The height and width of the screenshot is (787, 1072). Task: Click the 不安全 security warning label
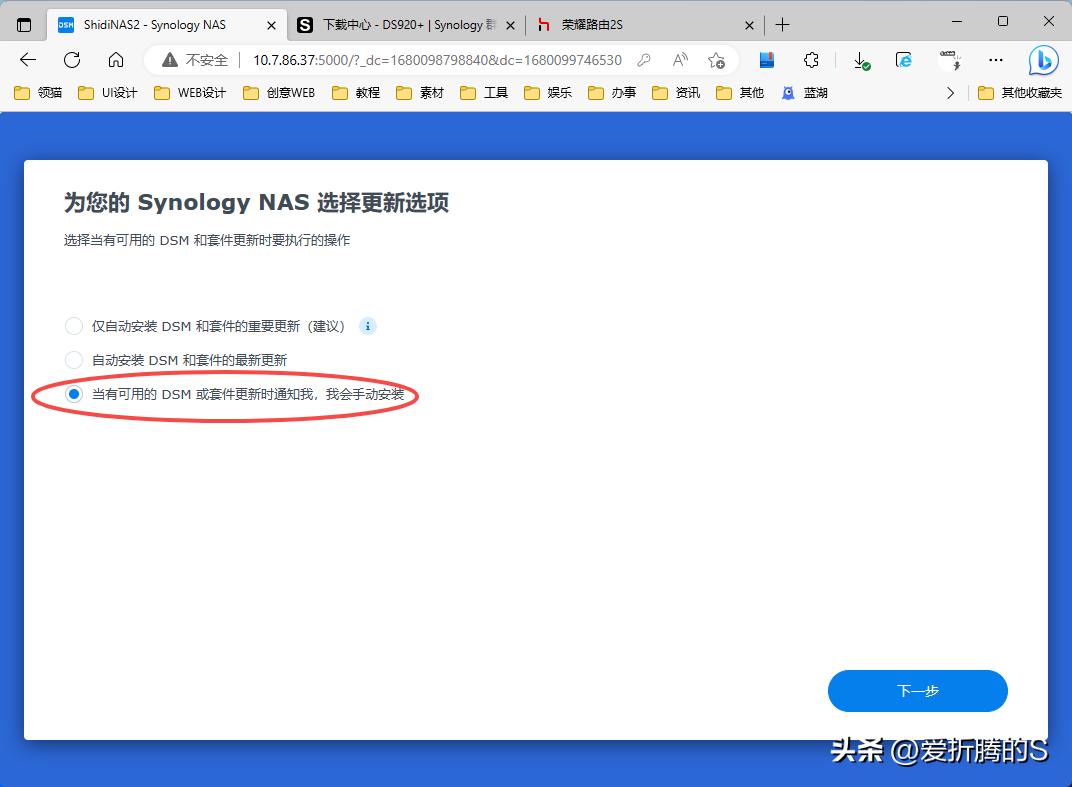click(198, 60)
